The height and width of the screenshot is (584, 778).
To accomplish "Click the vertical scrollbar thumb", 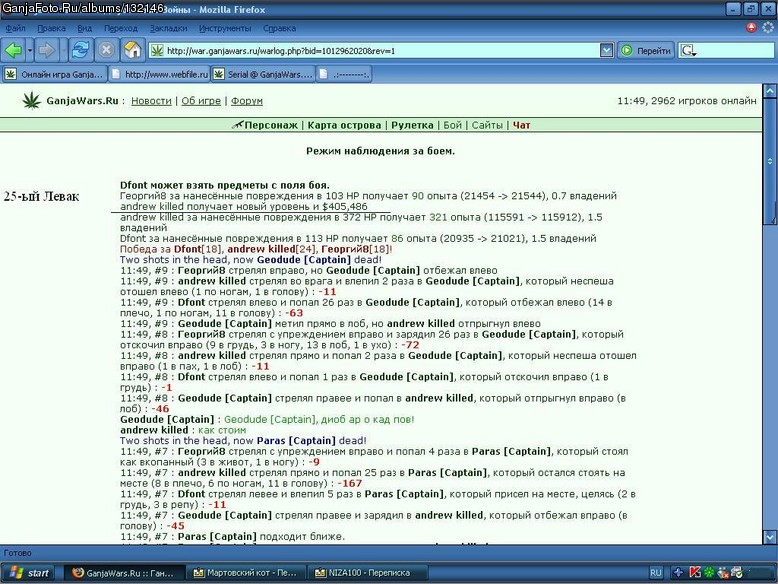I will tap(770, 161).
